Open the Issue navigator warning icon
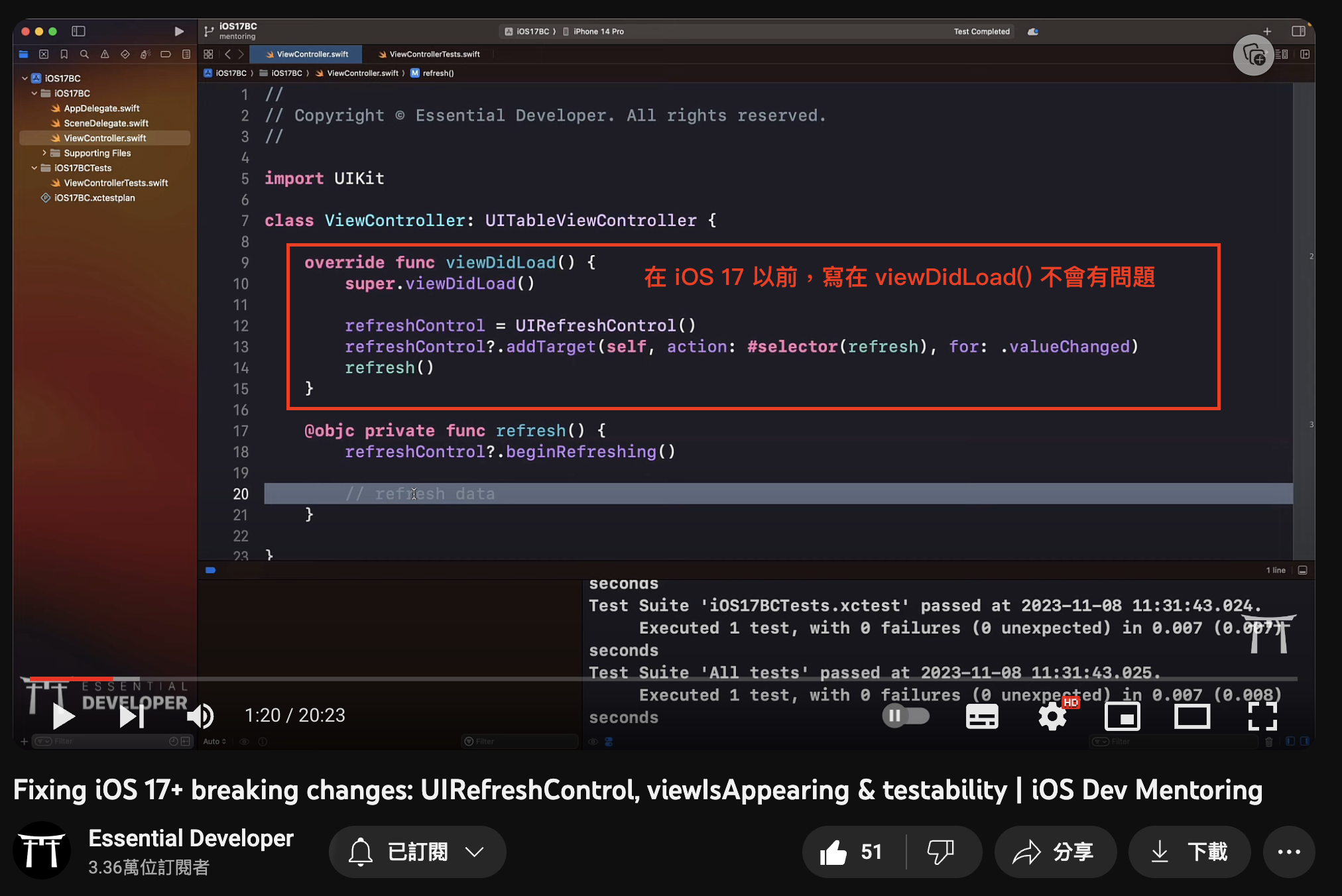 105,54
